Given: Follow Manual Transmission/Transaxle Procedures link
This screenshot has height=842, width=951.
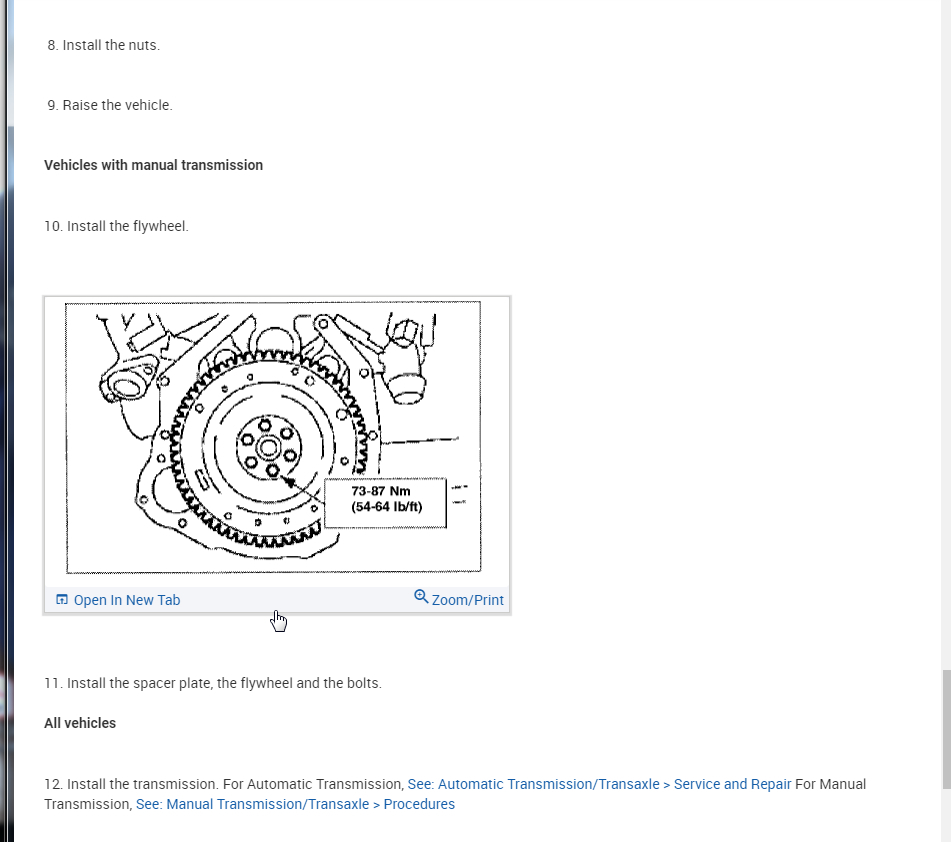Looking at the screenshot, I should [295, 804].
